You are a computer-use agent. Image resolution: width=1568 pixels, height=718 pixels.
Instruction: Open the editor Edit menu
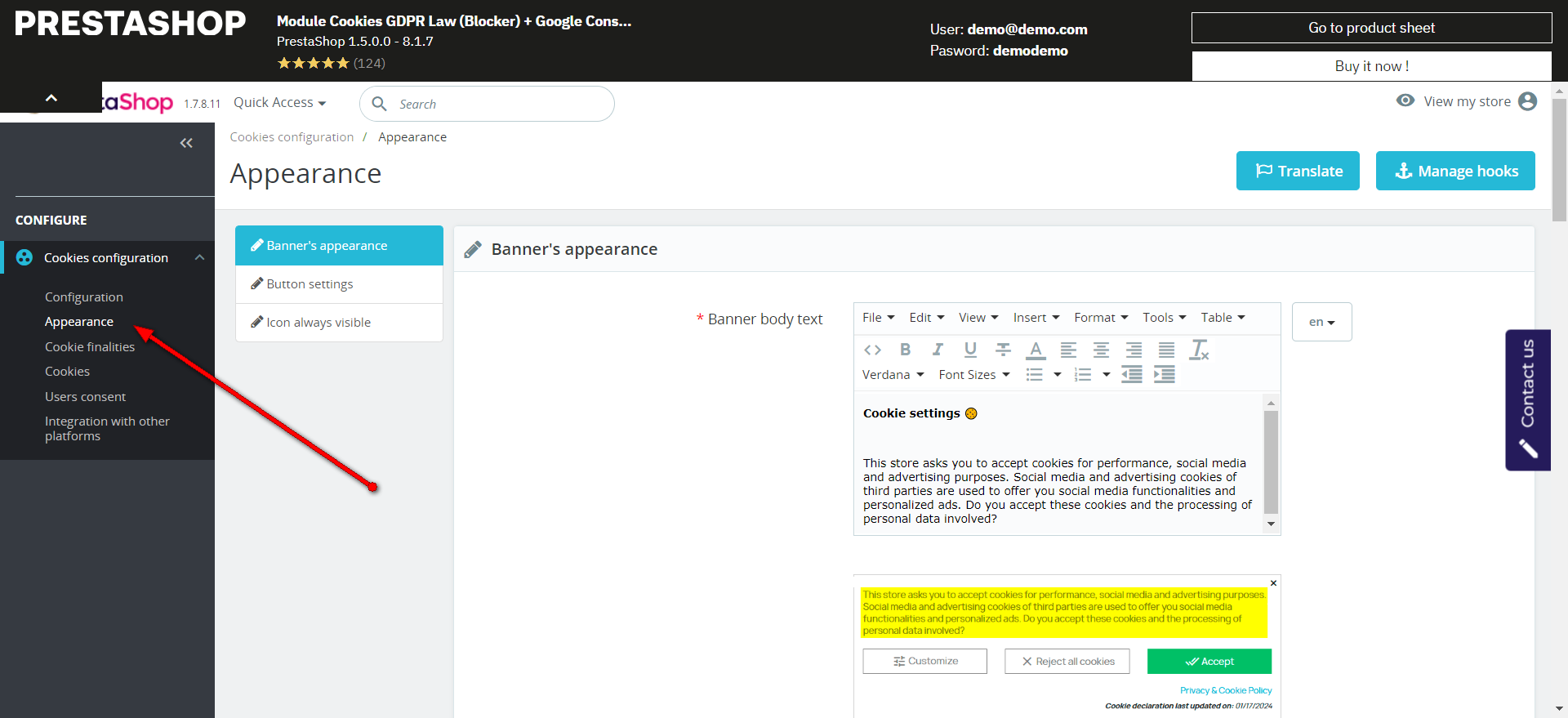pyautogui.click(x=927, y=318)
